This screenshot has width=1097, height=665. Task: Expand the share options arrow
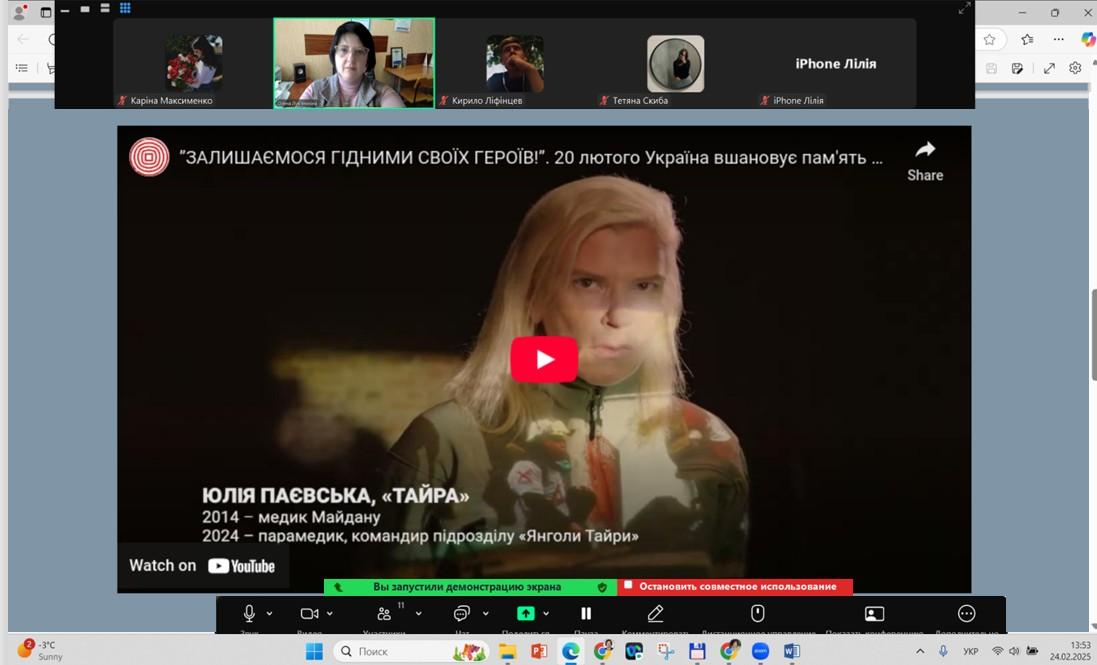[x=546, y=613]
